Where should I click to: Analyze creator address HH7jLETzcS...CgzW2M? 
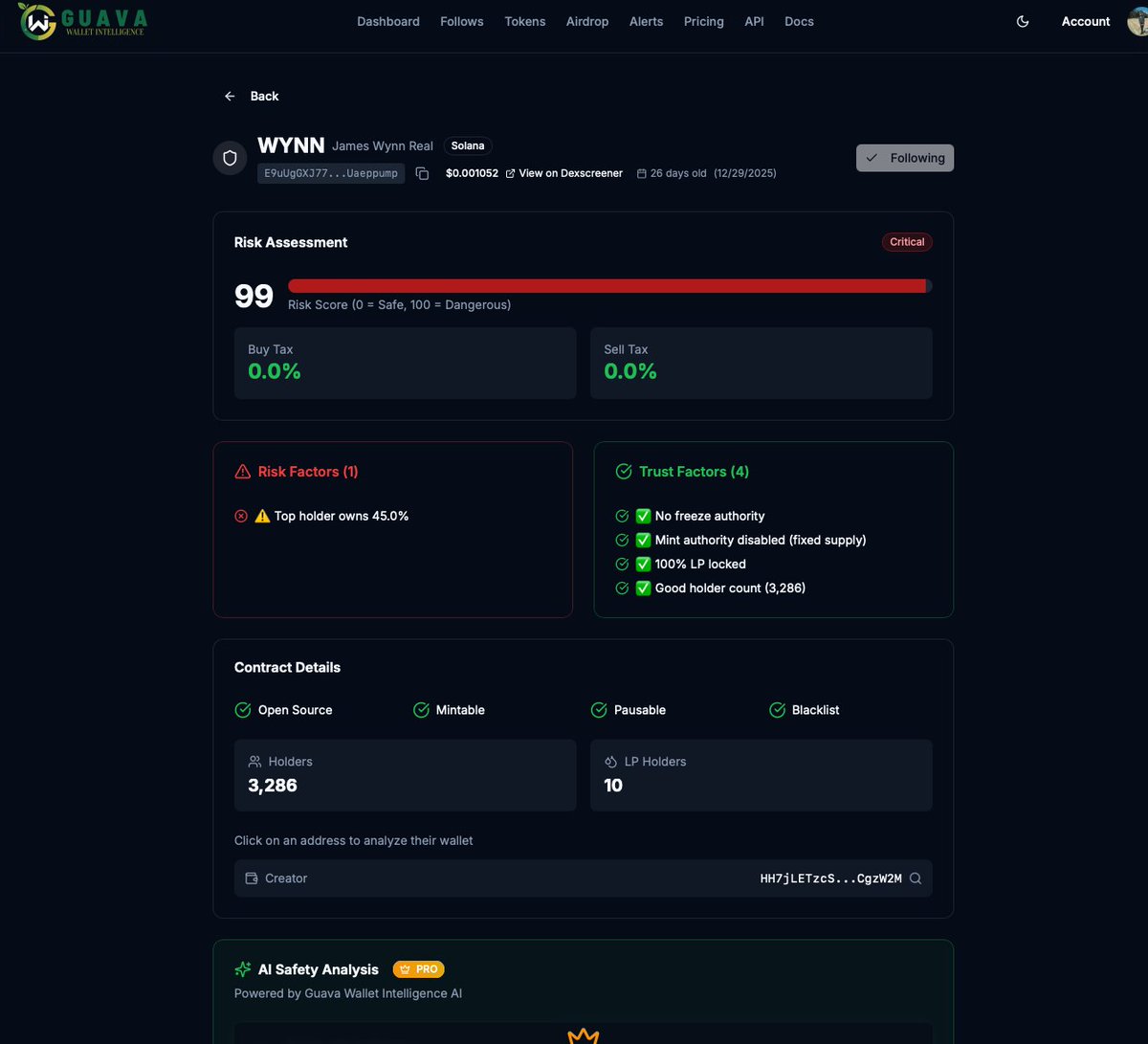tap(831, 878)
